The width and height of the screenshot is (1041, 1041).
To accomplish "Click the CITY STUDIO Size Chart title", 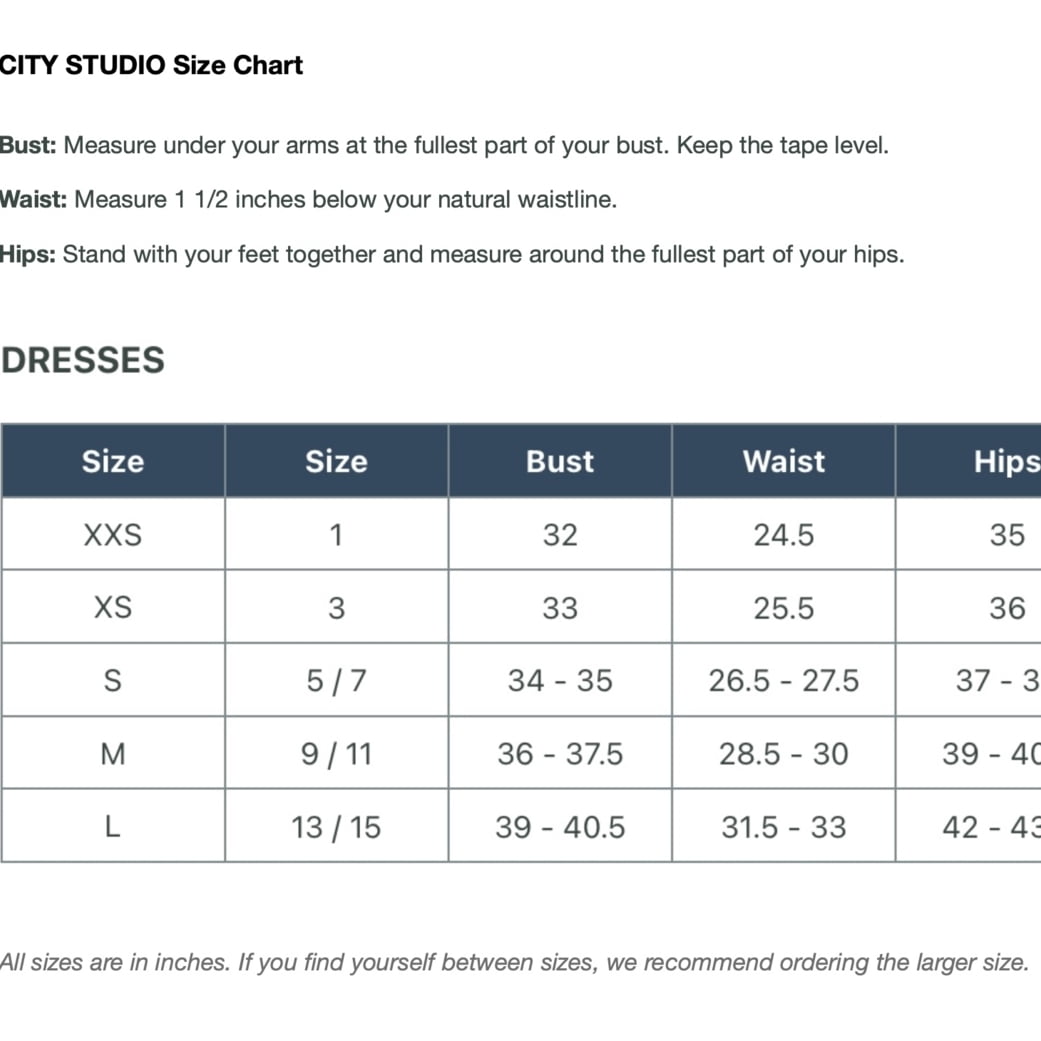I will [x=151, y=65].
